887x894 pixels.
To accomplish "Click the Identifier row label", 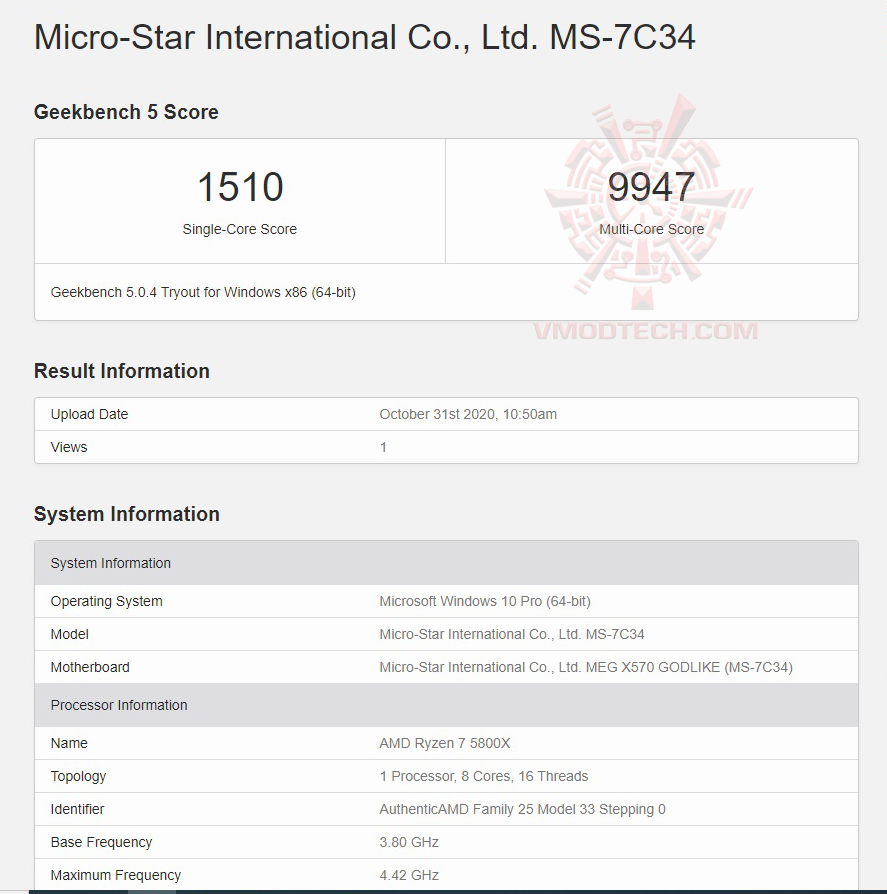I will point(78,810).
